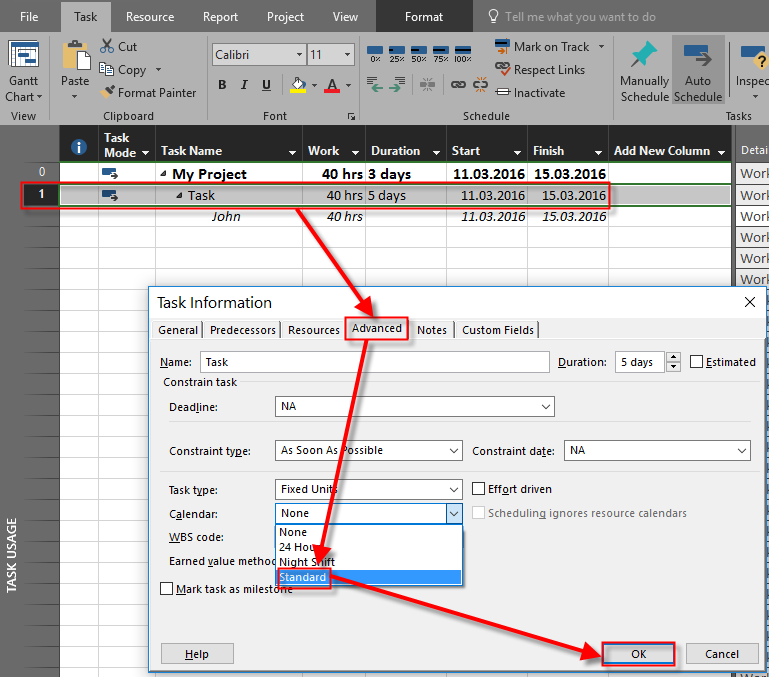
Task: Apply bold font formatting
Action: point(220,86)
